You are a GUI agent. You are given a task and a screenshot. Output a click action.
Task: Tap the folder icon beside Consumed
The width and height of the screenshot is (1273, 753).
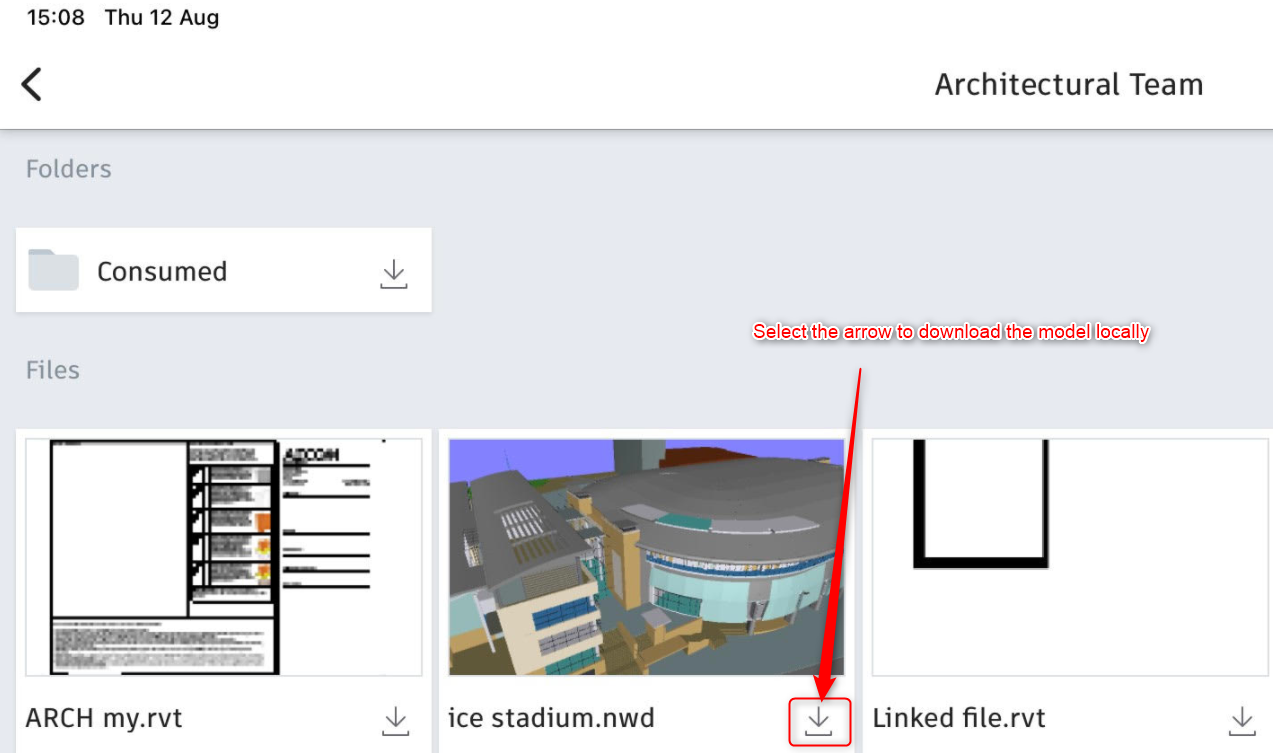tap(52, 270)
